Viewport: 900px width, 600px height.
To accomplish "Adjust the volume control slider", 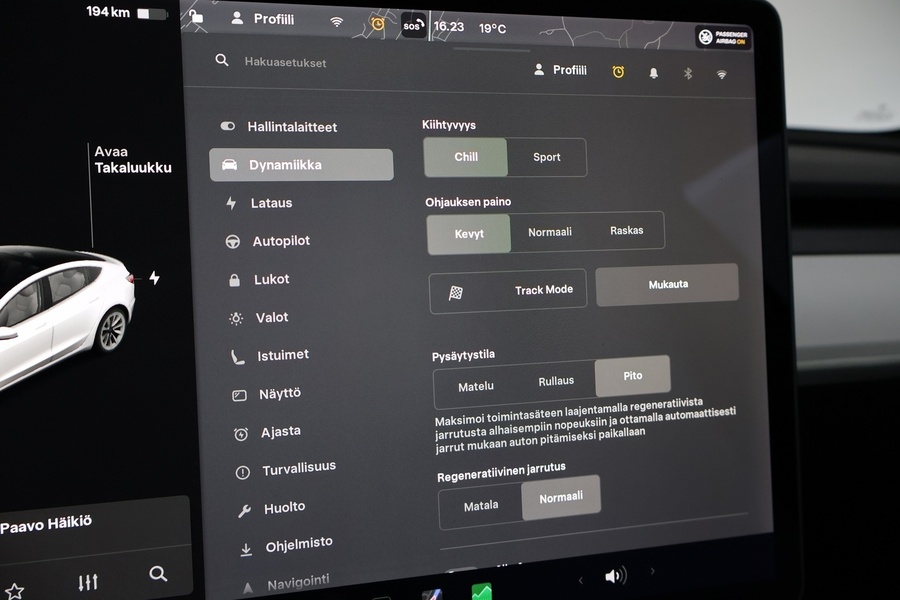I will click(x=615, y=576).
